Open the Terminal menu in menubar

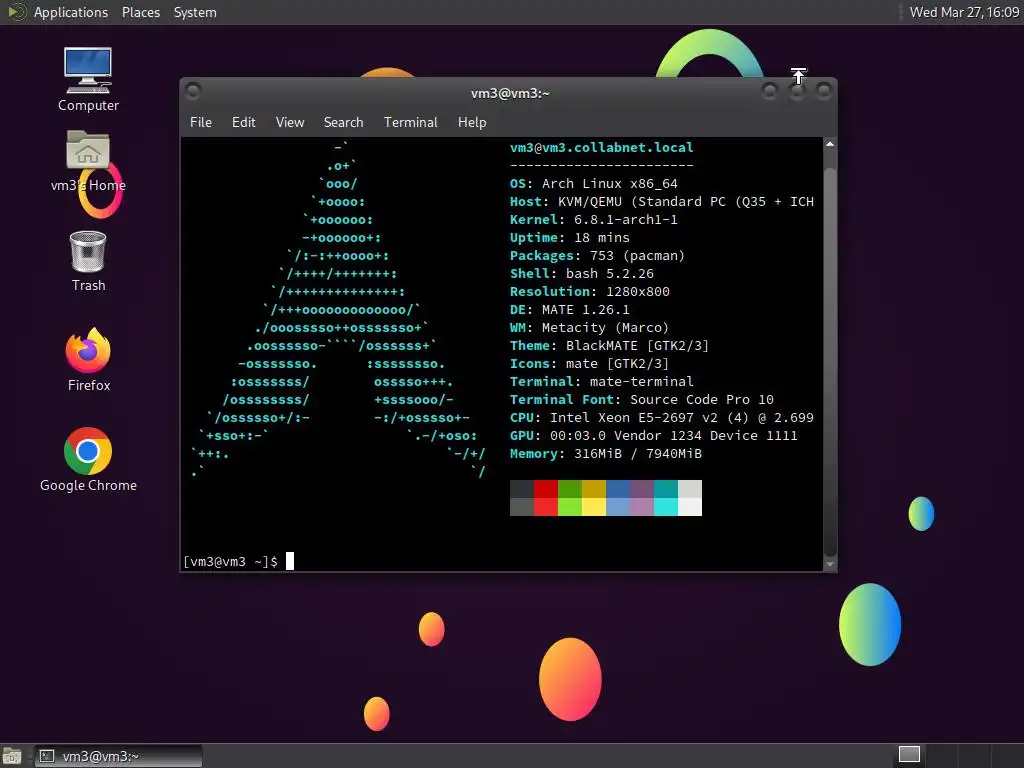tap(411, 122)
